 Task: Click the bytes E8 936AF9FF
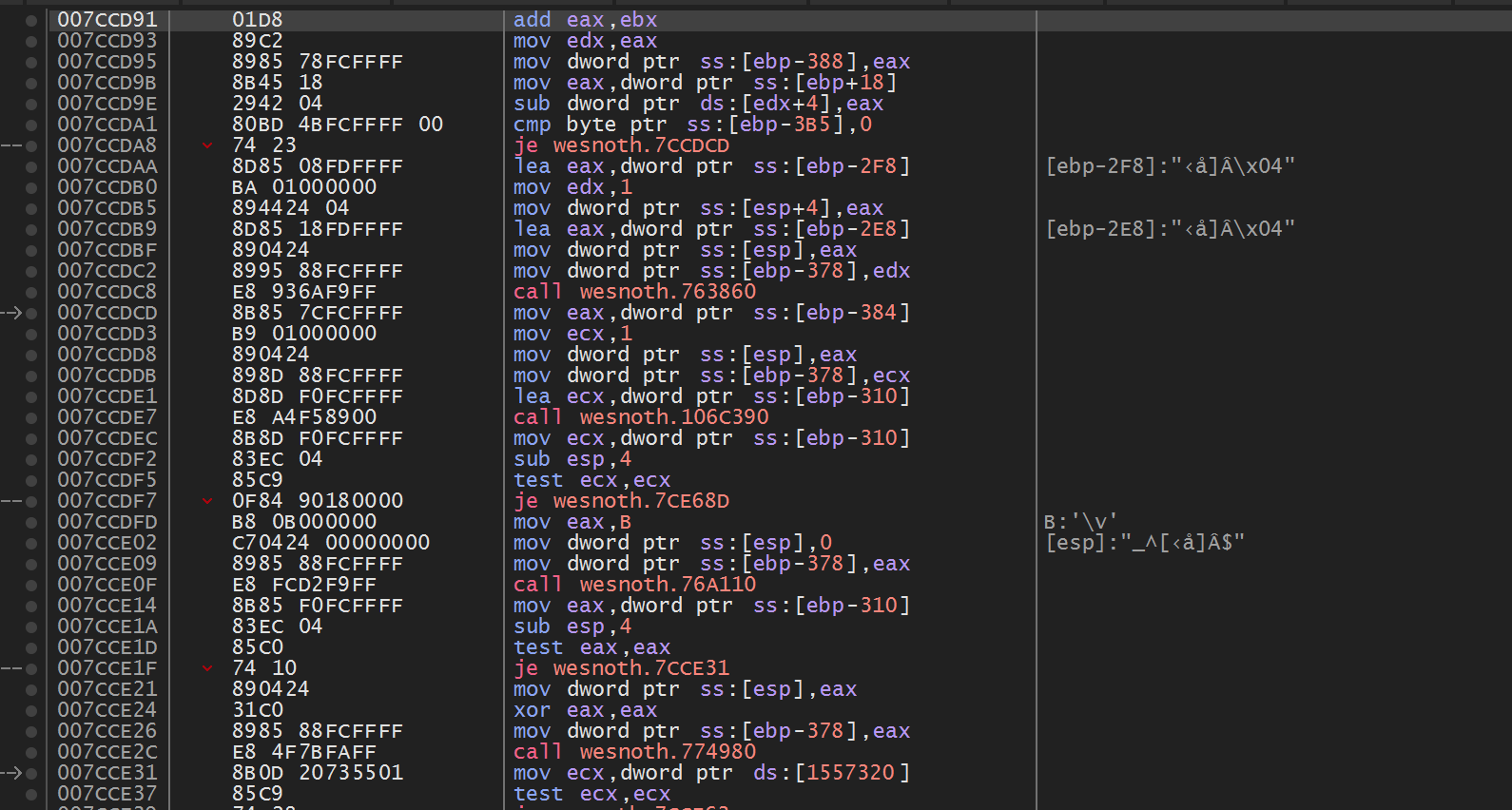(x=304, y=292)
